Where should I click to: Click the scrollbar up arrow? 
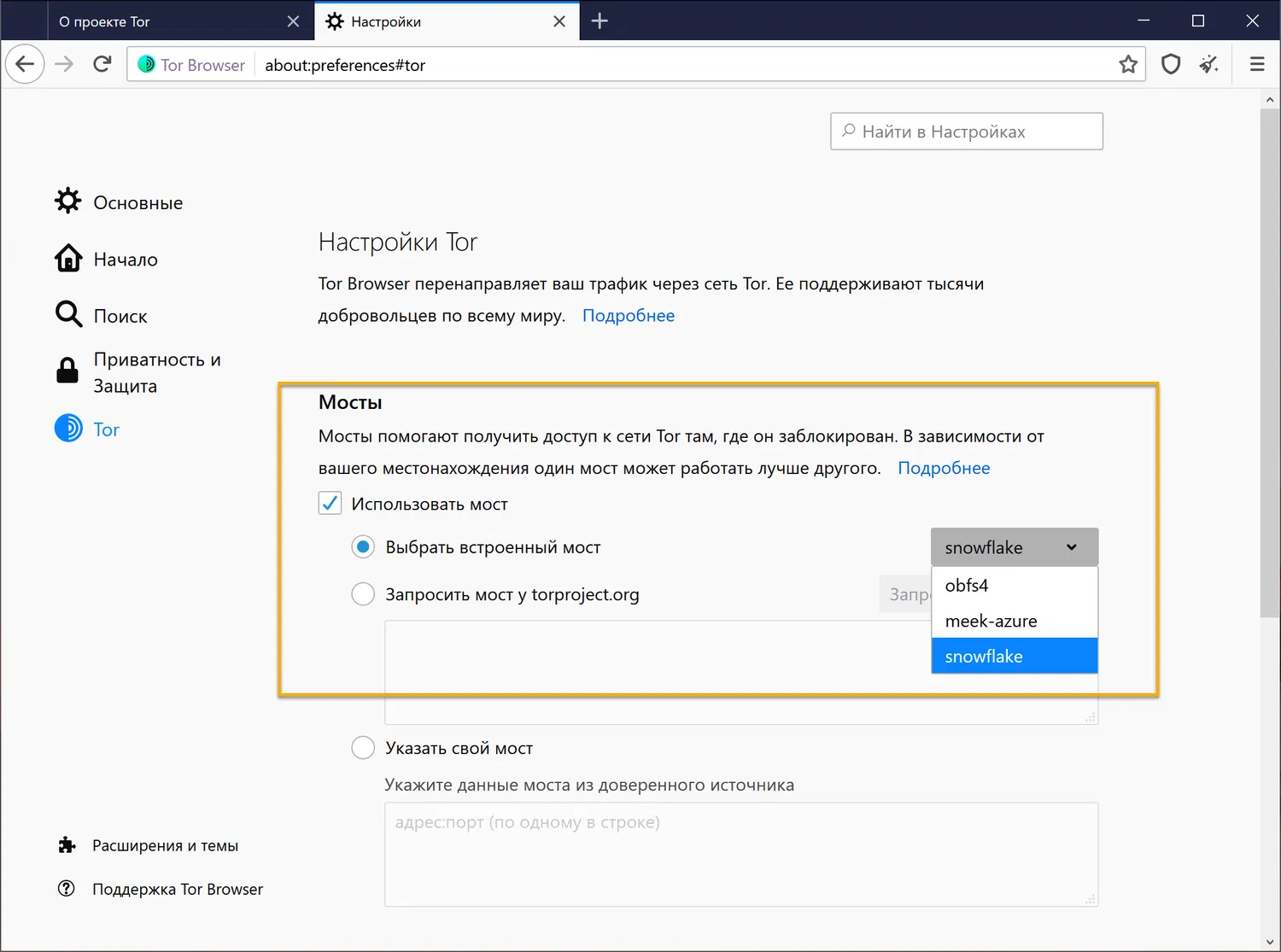(1270, 99)
